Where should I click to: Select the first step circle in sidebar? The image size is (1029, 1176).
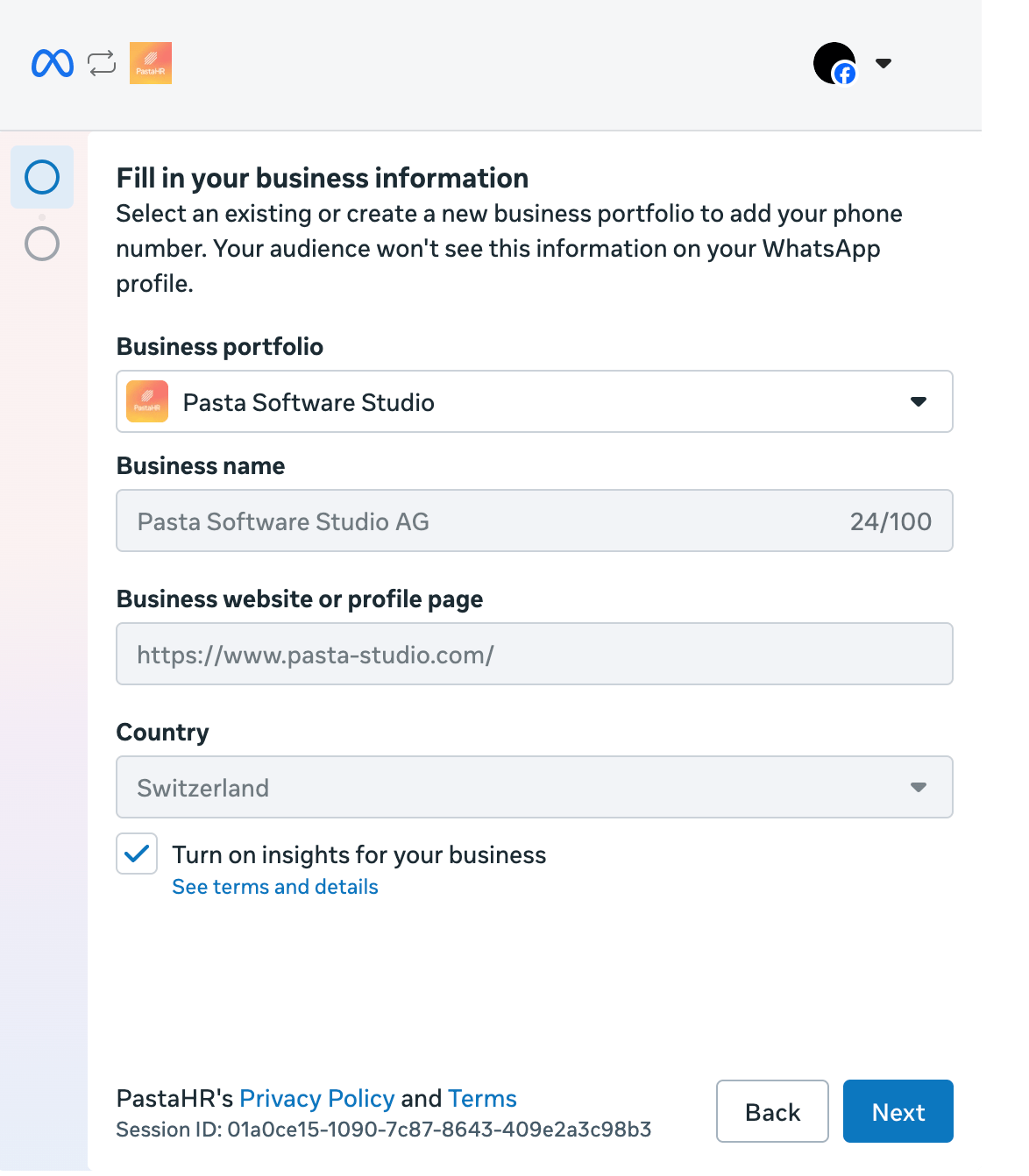pos(42,177)
